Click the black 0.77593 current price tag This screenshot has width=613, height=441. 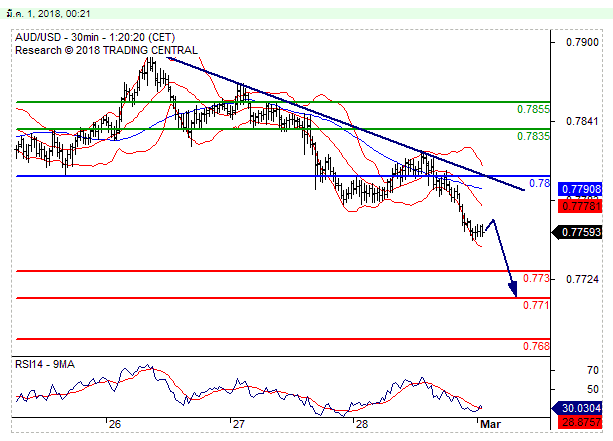(x=577, y=233)
